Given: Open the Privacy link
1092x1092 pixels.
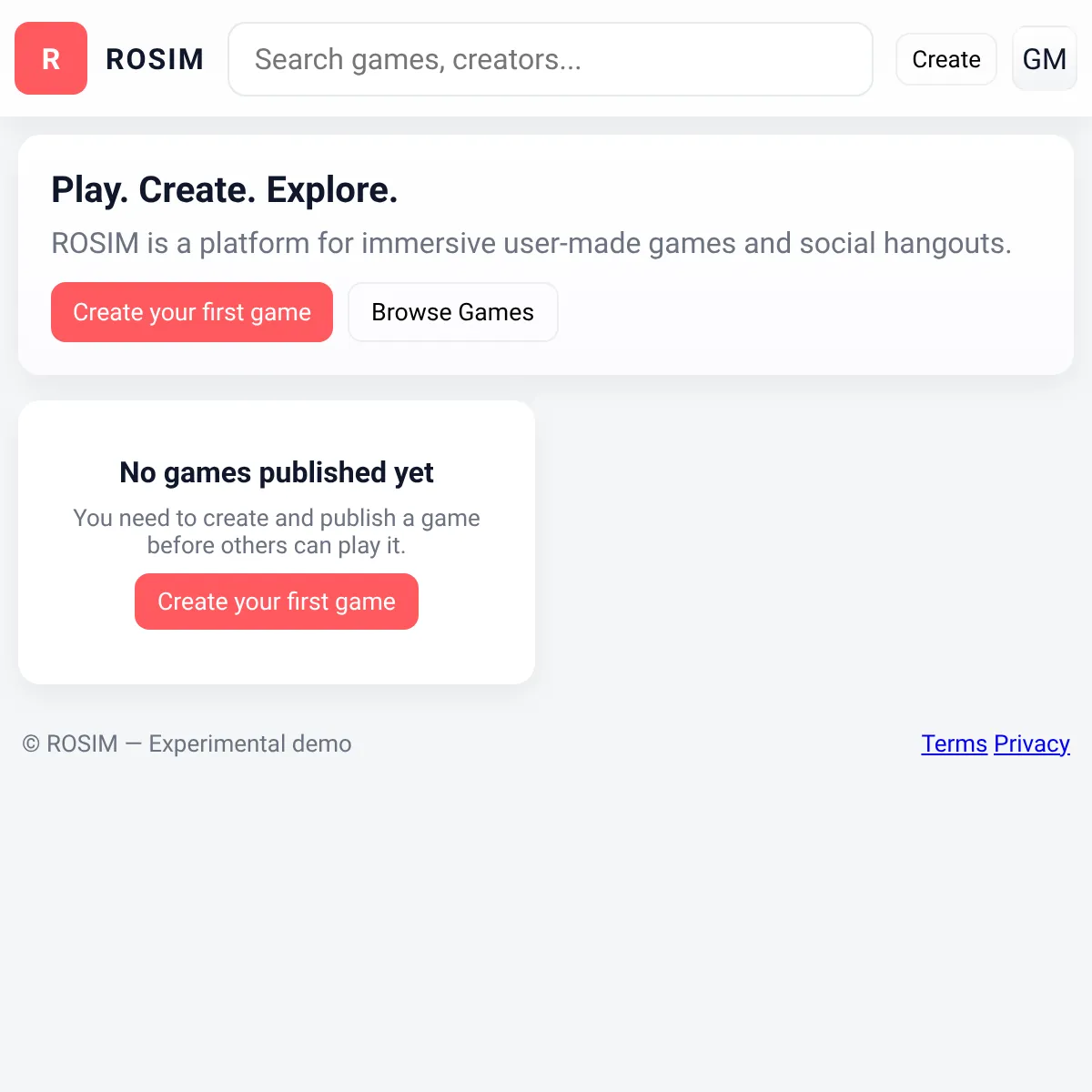Looking at the screenshot, I should [1032, 743].
